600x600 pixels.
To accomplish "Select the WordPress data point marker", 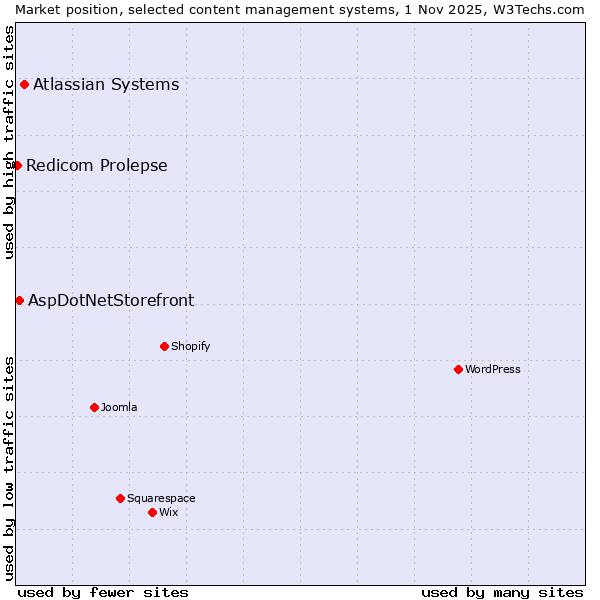I will (x=458, y=369).
